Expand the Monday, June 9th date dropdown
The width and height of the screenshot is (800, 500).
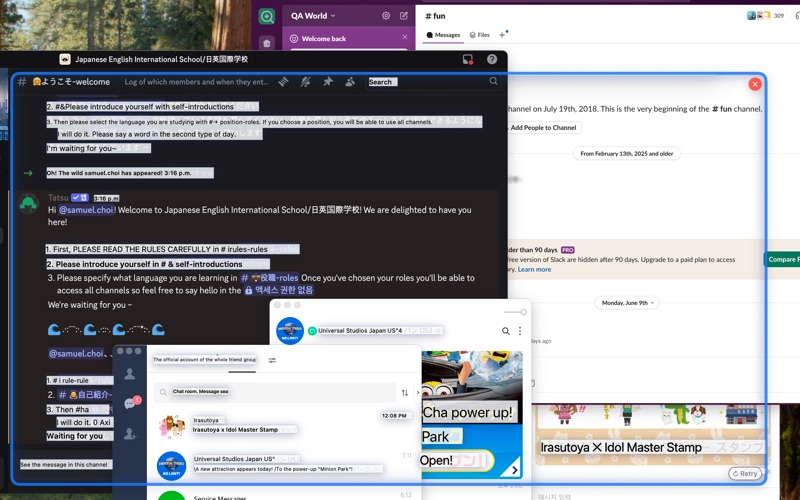[x=627, y=302]
